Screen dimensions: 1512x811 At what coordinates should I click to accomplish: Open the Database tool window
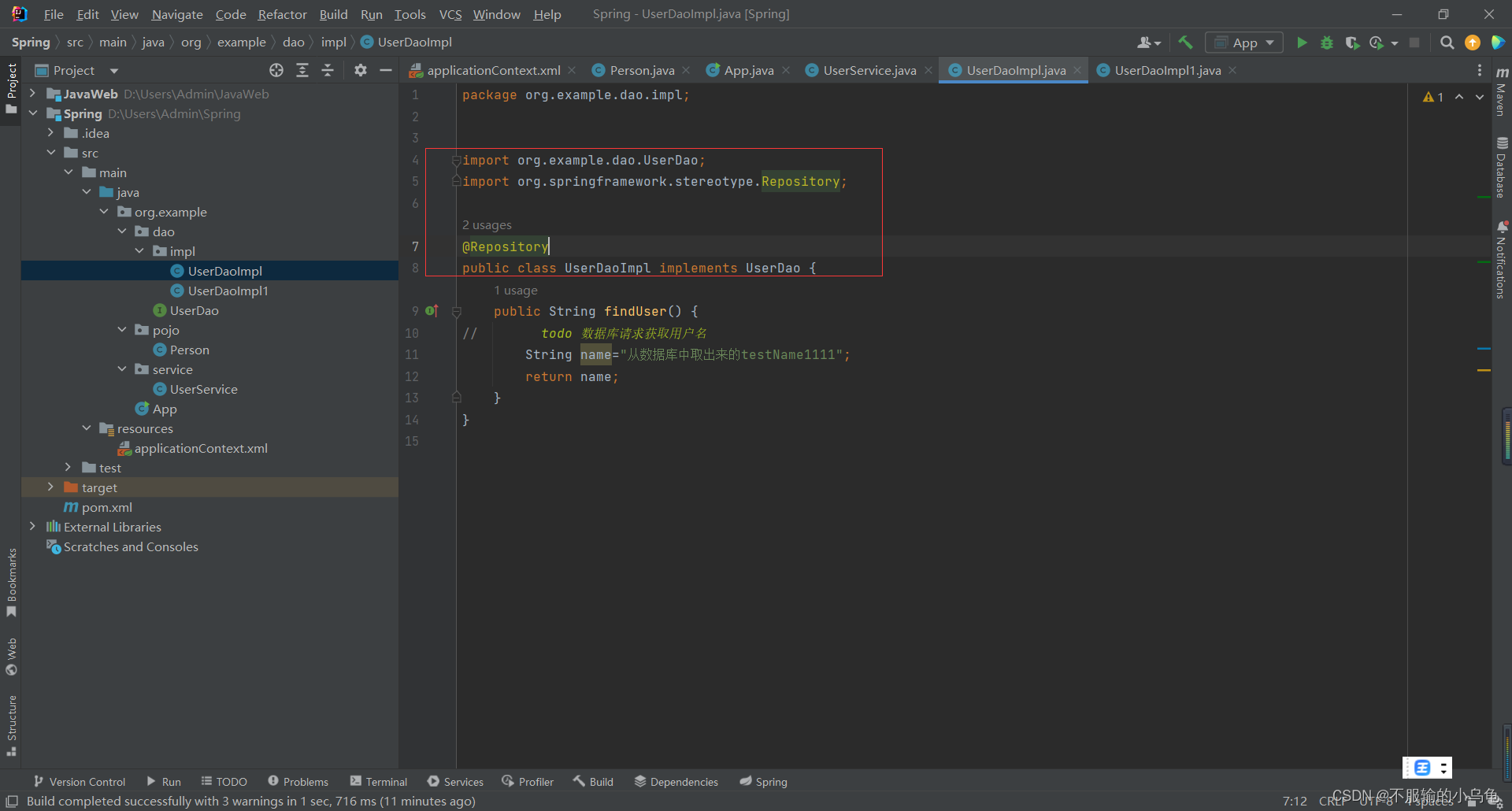click(1502, 168)
